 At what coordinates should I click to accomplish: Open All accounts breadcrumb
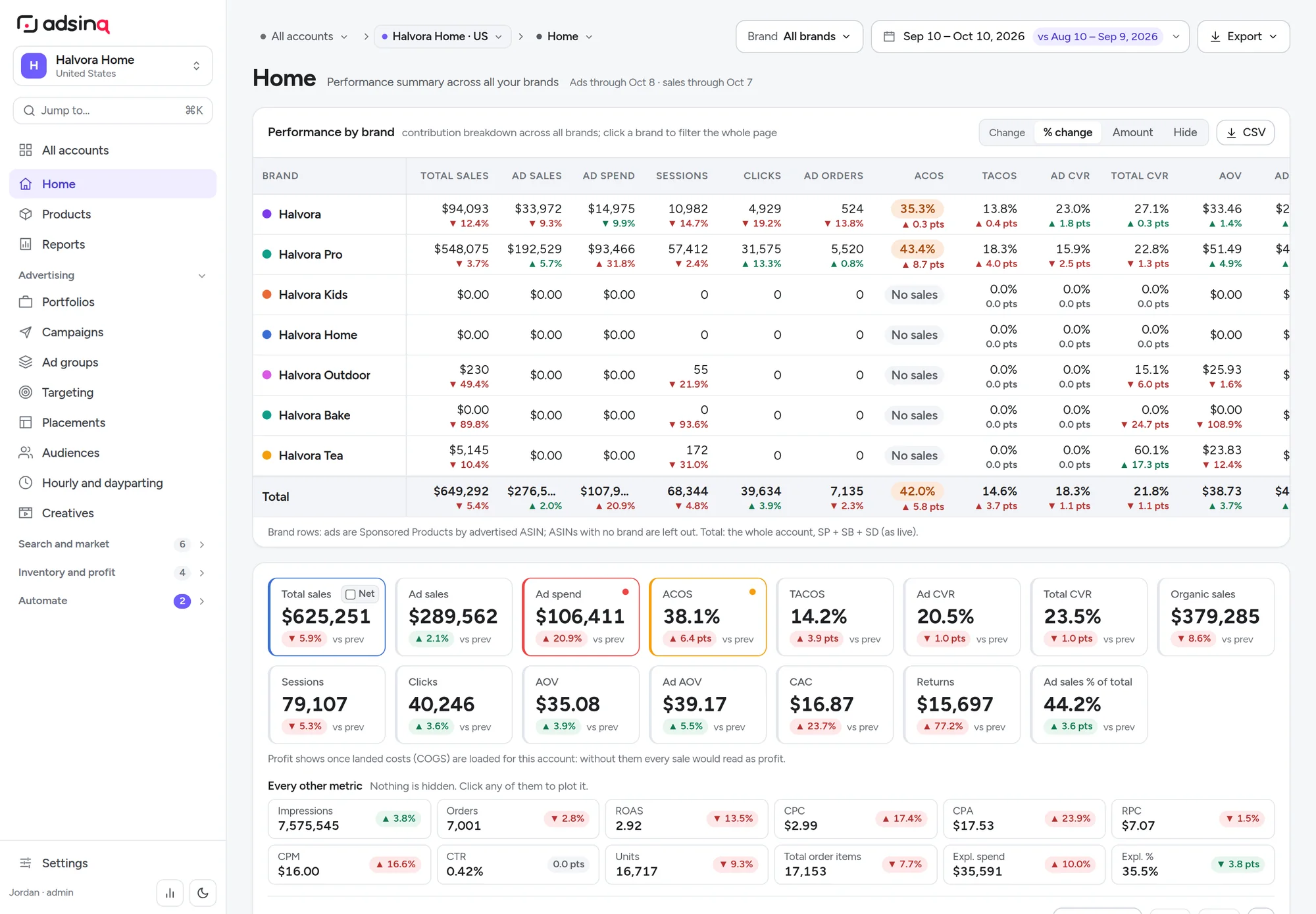(304, 36)
